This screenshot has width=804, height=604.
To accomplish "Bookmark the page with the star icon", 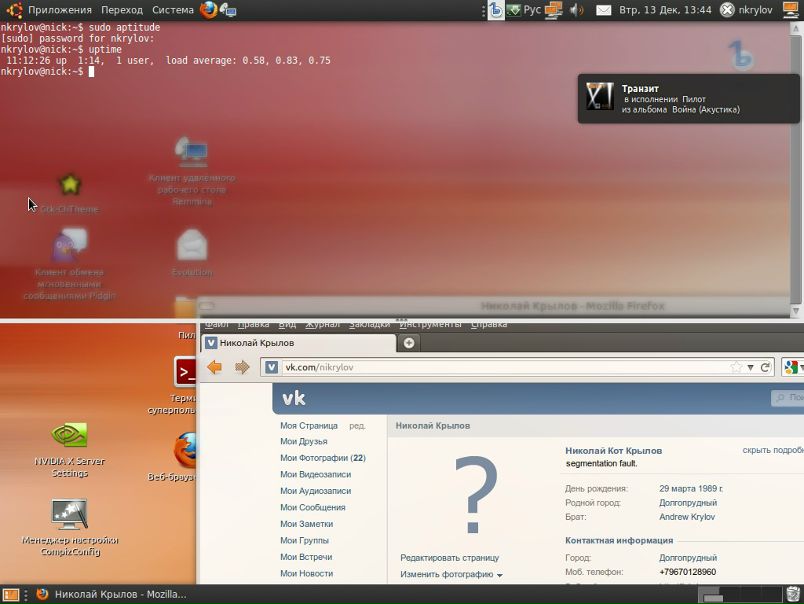I will coord(737,367).
